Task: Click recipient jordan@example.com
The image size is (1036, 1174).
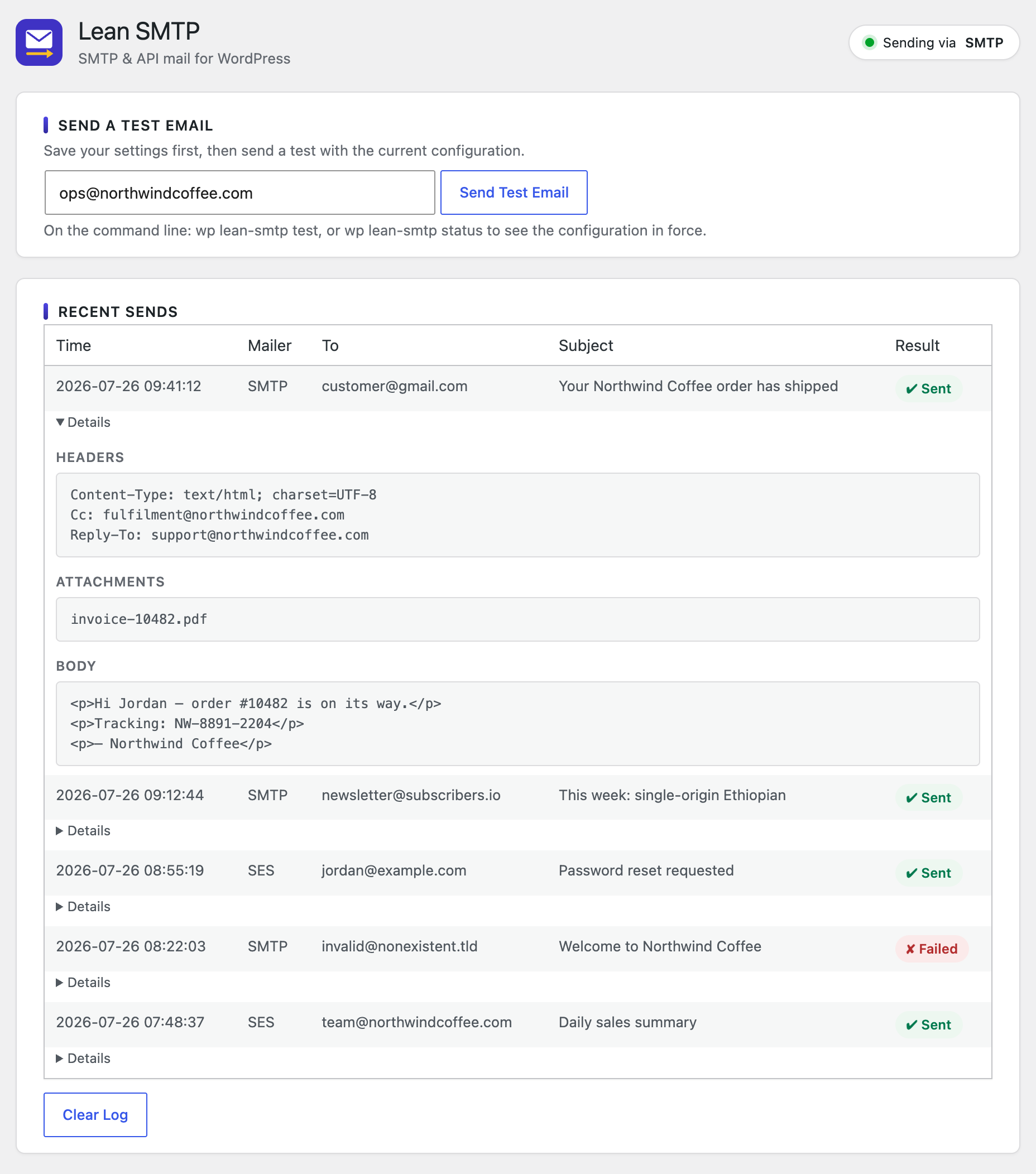Action: [394, 870]
